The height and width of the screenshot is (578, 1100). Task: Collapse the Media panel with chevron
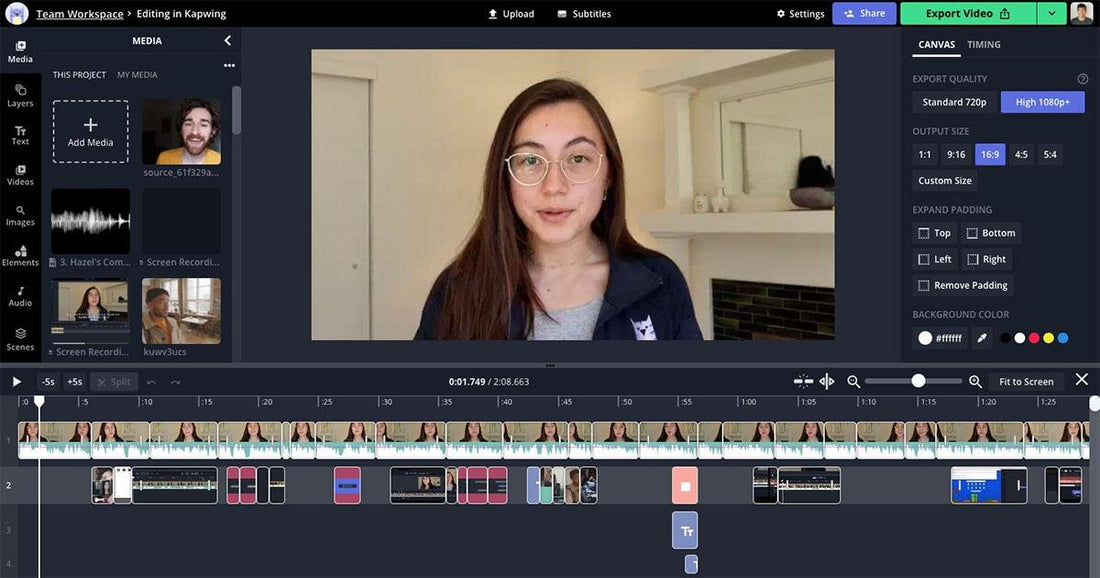pos(227,41)
